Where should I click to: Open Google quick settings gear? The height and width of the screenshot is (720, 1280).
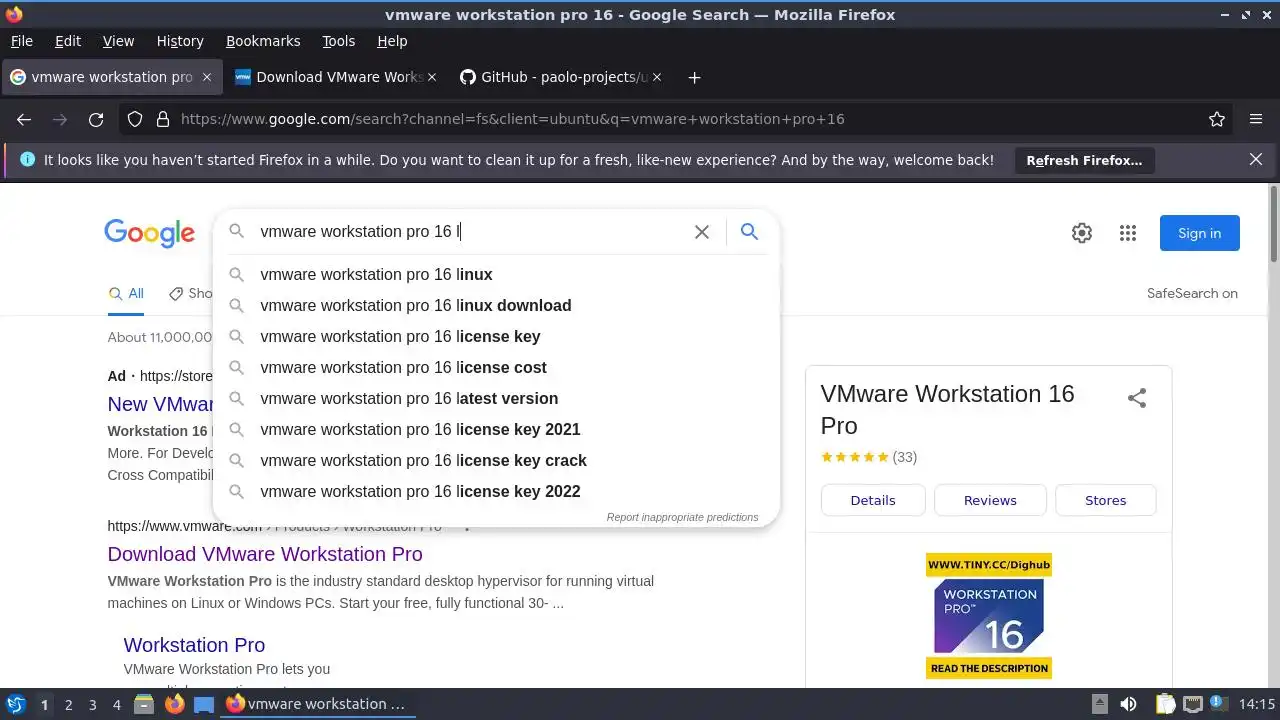1082,233
